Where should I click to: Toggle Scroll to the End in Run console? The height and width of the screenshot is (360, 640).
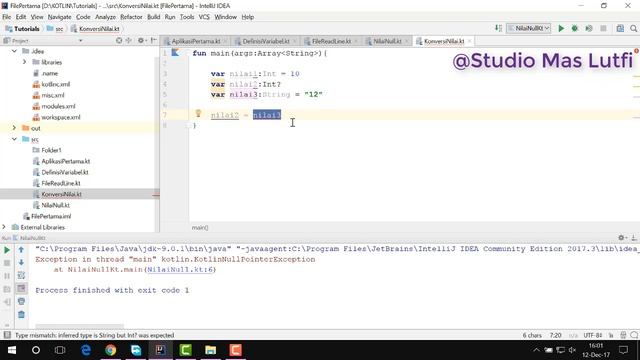[x=21, y=289]
